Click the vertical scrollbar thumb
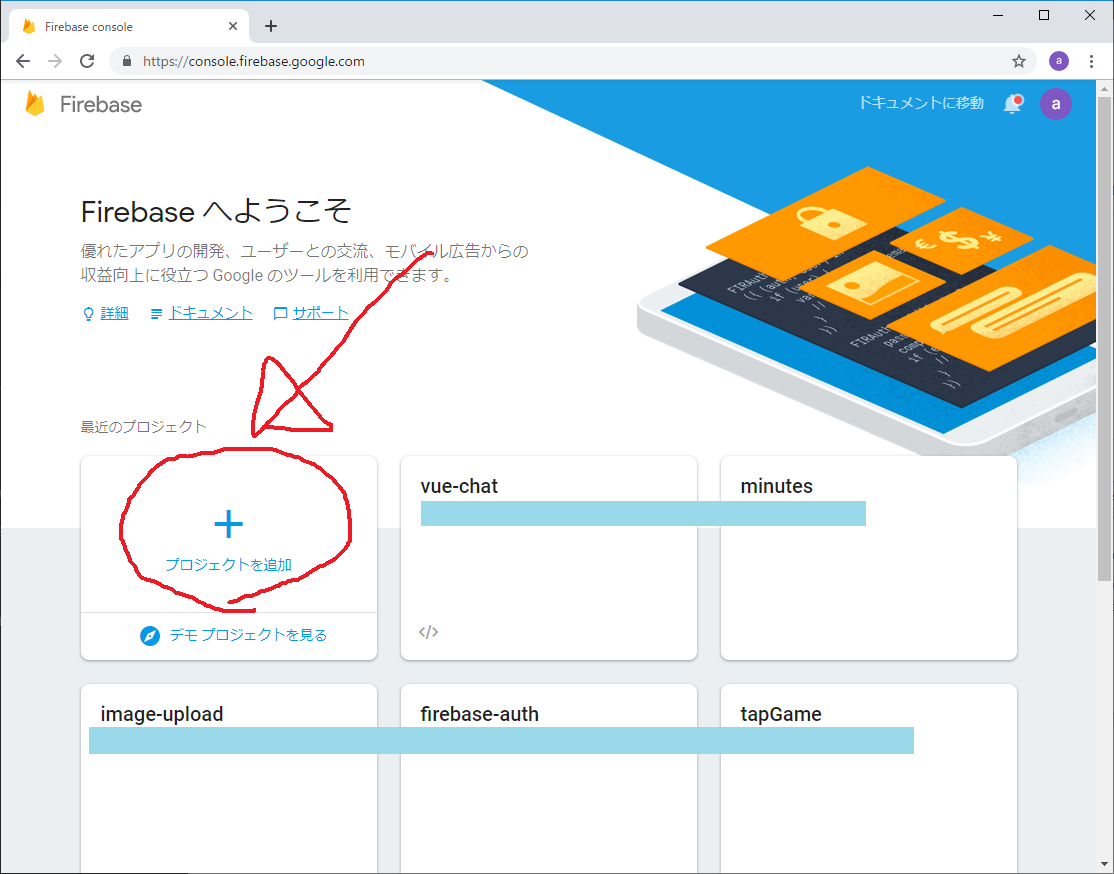 tap(1104, 339)
